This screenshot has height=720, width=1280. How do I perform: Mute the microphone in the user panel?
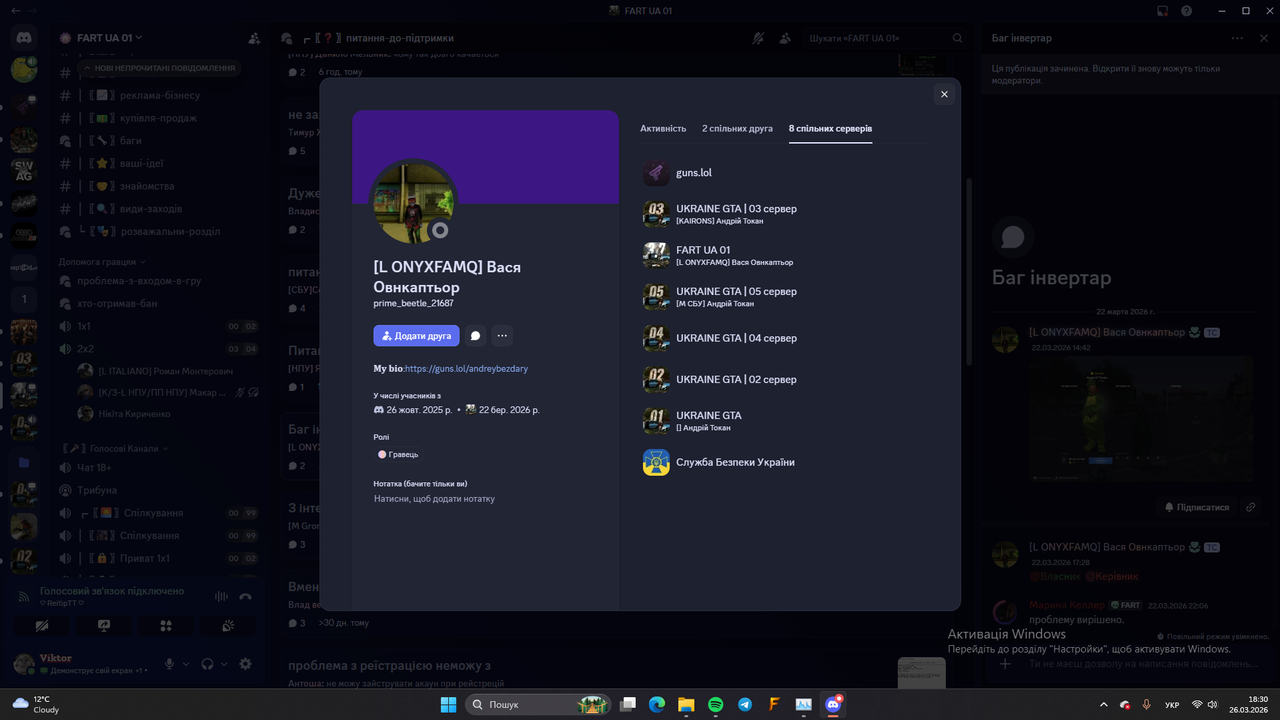(x=169, y=664)
